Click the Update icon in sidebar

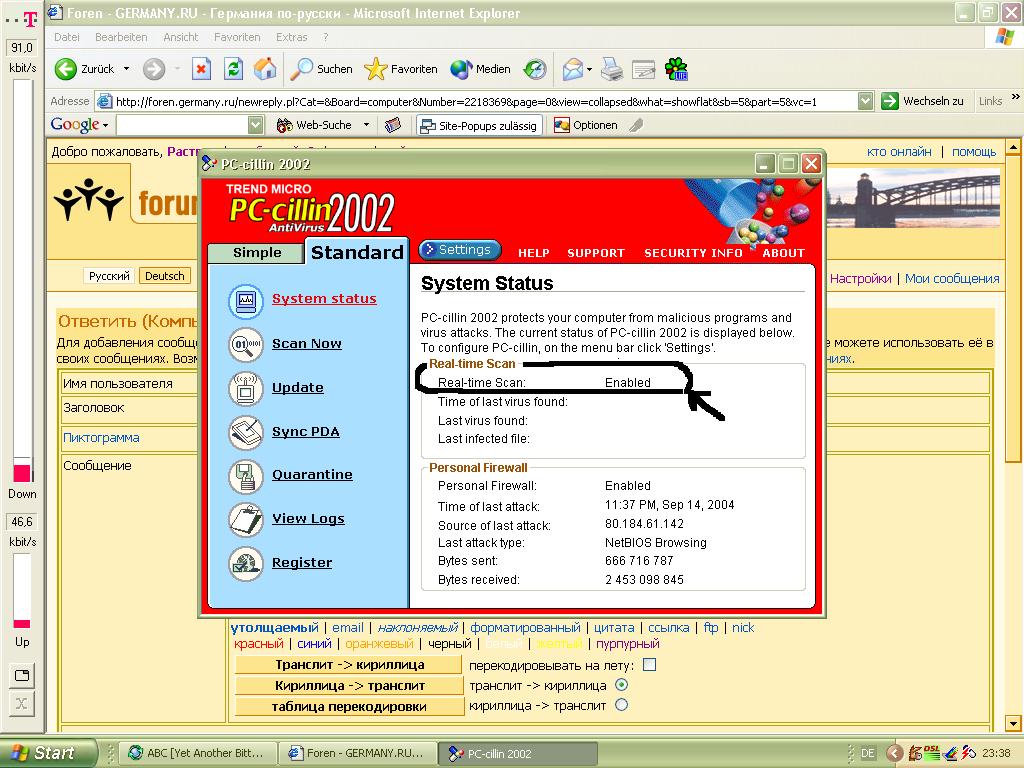click(245, 388)
